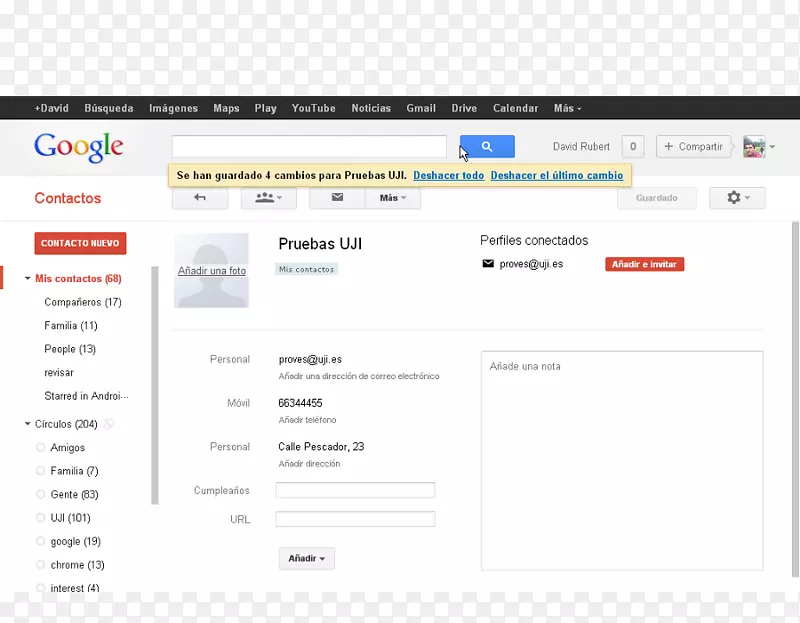Click the Contactos heading
800x623 pixels.
point(68,198)
